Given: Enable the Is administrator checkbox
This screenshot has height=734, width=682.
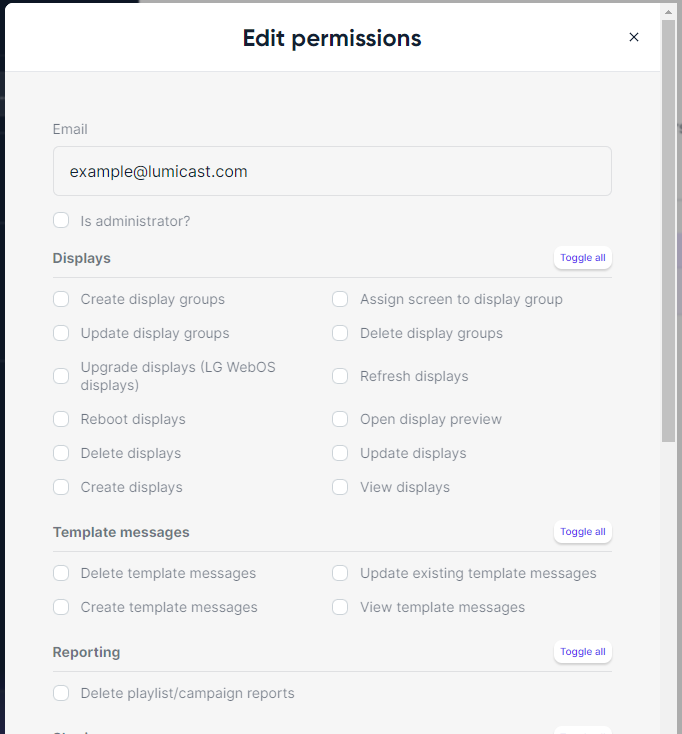Looking at the screenshot, I should (61, 220).
